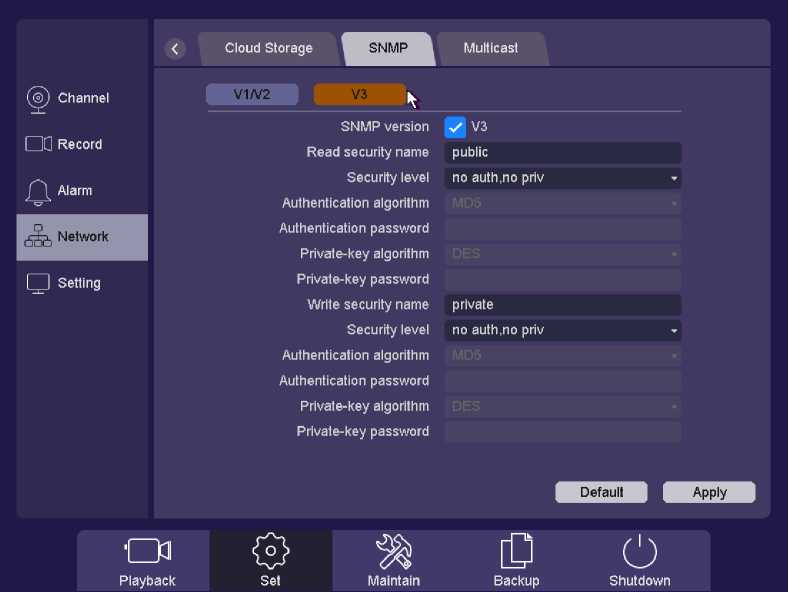Click the Write security name field
Viewport: 788px width, 592px height.
tap(562, 305)
